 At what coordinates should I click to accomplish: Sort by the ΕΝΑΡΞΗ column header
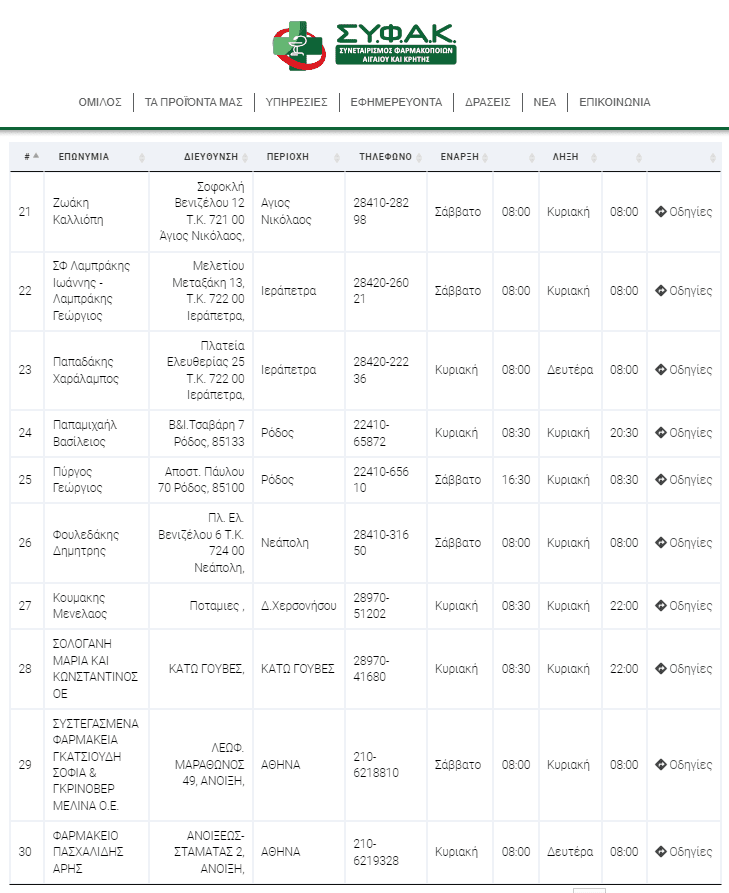460,157
